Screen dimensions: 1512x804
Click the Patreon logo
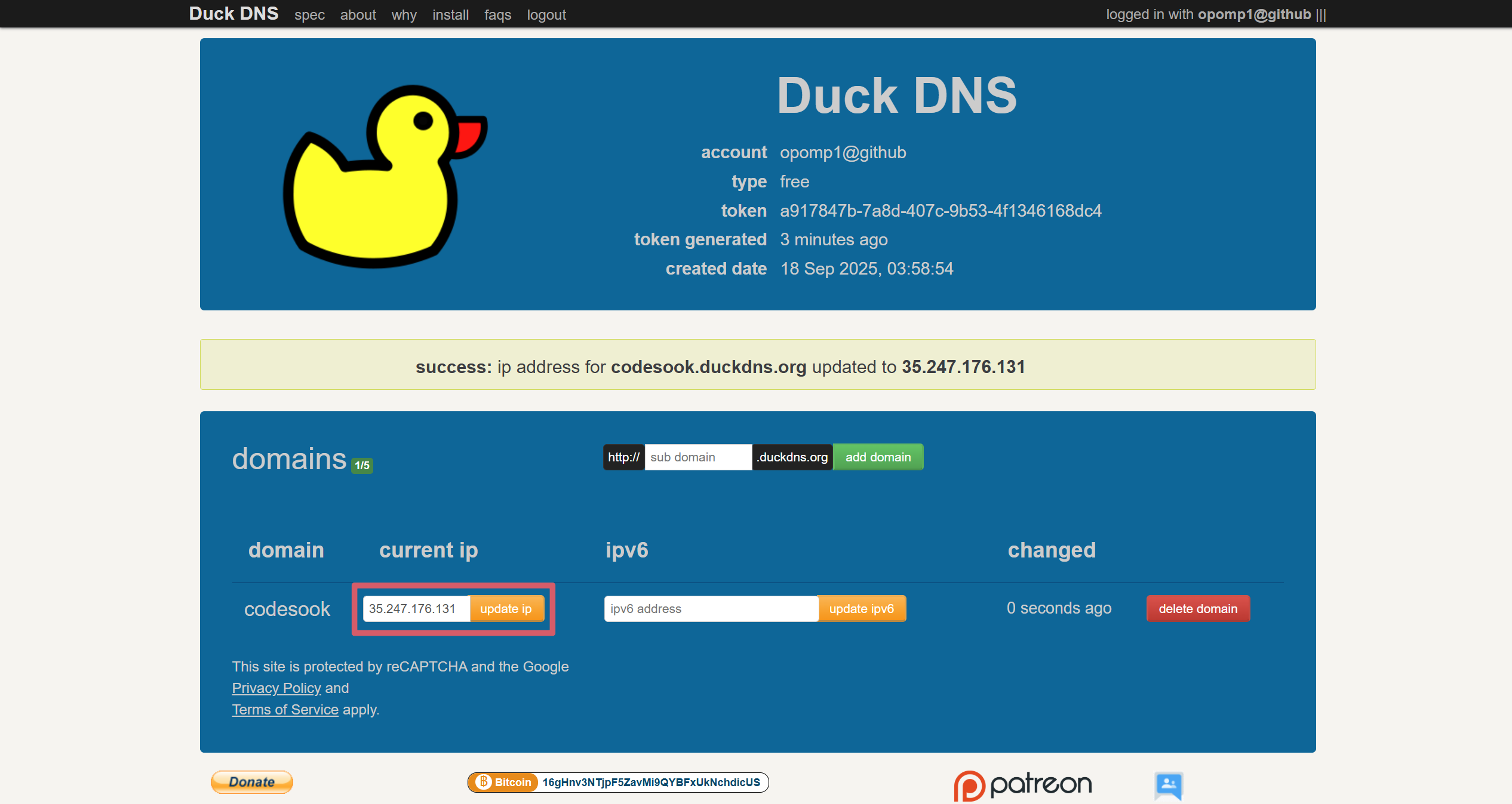(1022, 784)
